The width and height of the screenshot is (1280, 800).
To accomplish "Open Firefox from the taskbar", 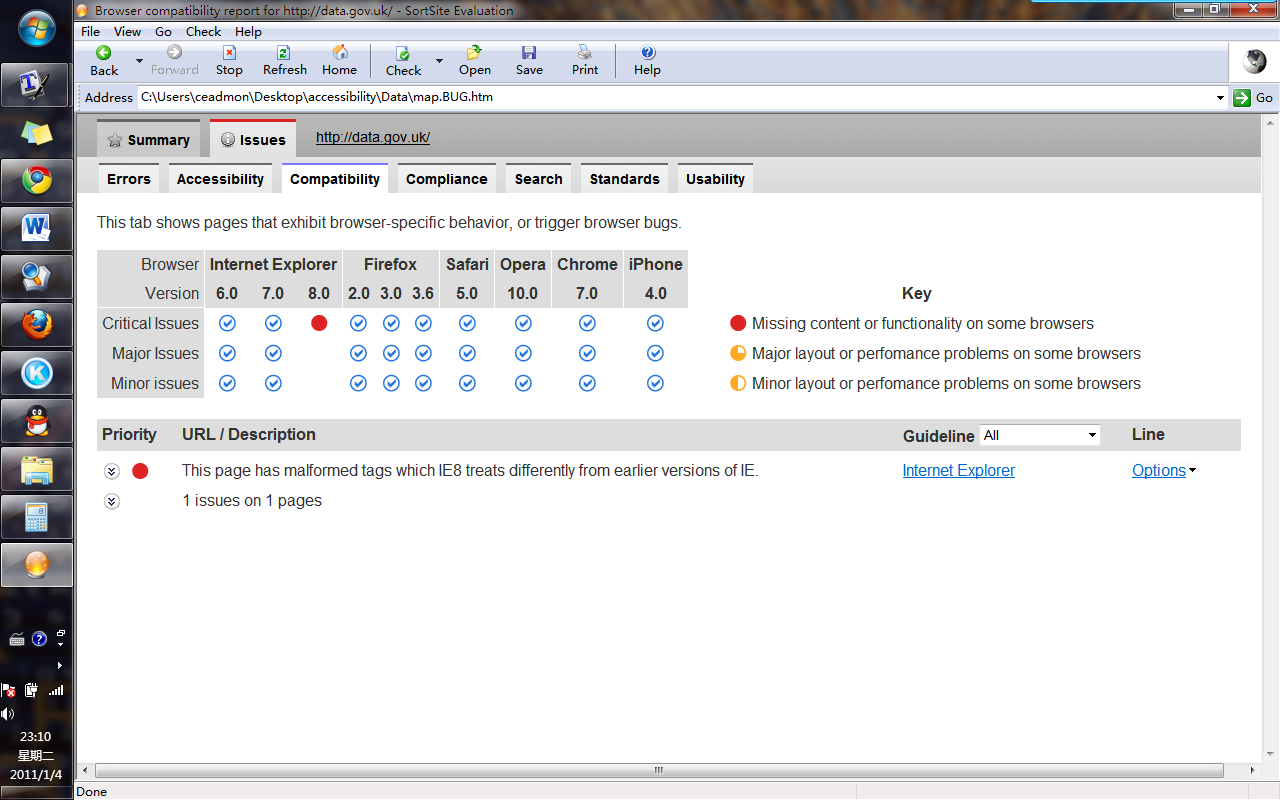I will coord(37,325).
